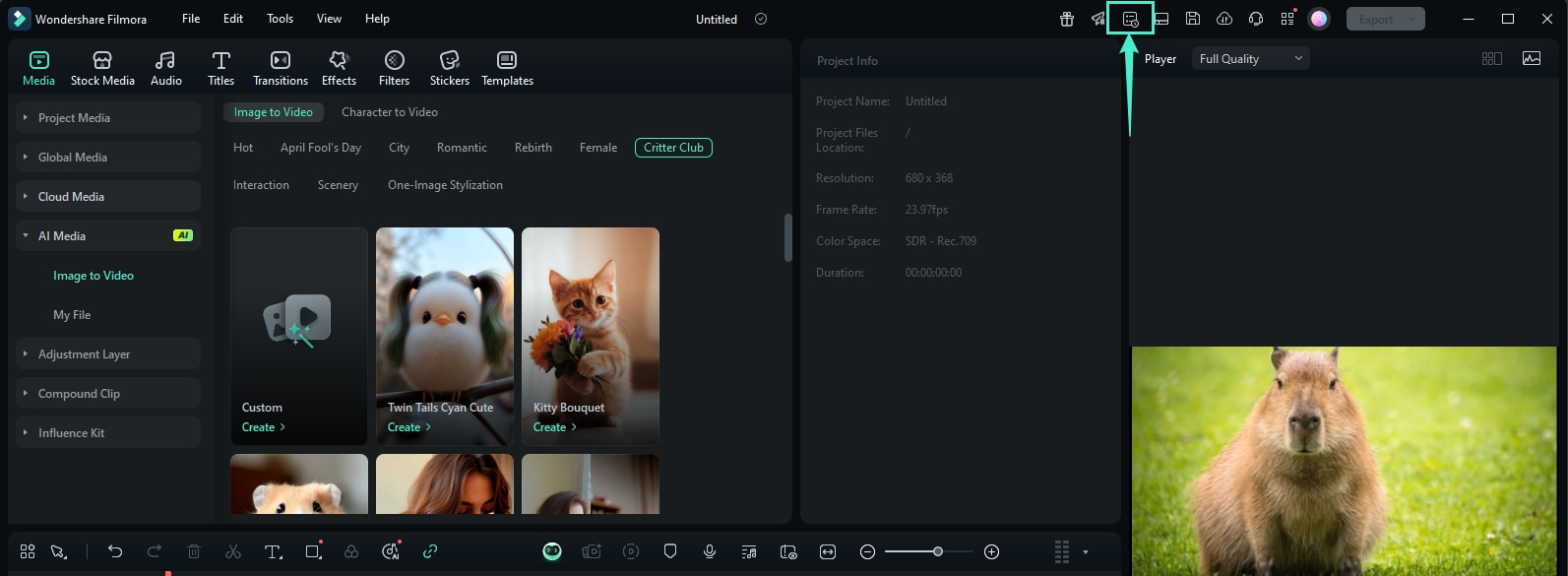
Task: Start voiceover with the microphone icon
Action: (x=710, y=551)
